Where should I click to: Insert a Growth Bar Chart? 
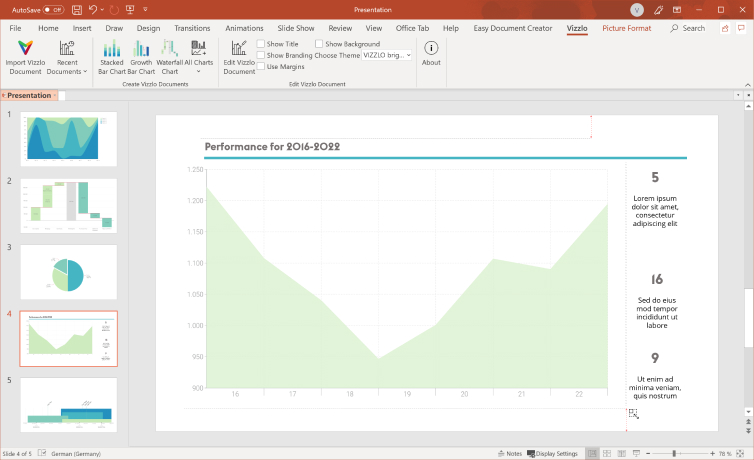(141, 58)
